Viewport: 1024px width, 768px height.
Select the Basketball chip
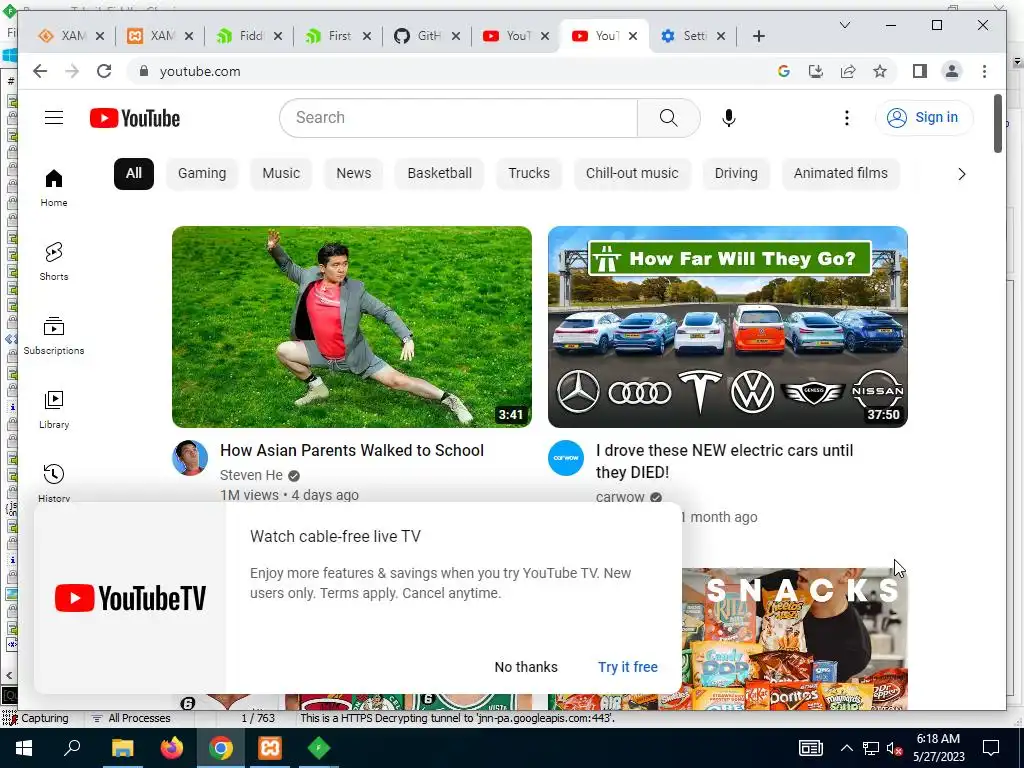point(440,173)
